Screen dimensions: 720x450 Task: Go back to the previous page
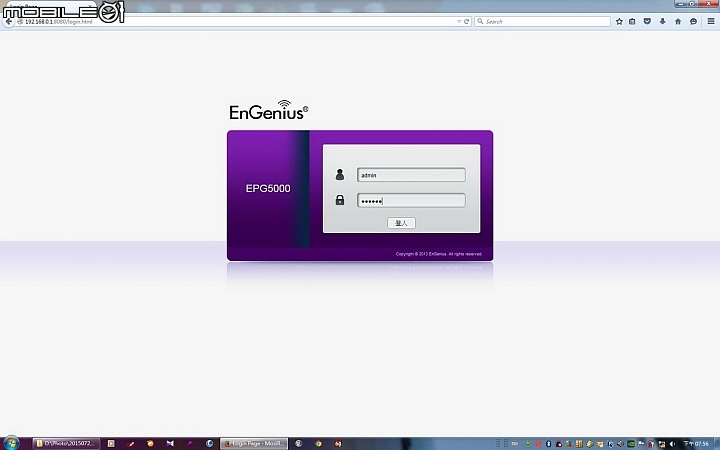tap(8, 22)
